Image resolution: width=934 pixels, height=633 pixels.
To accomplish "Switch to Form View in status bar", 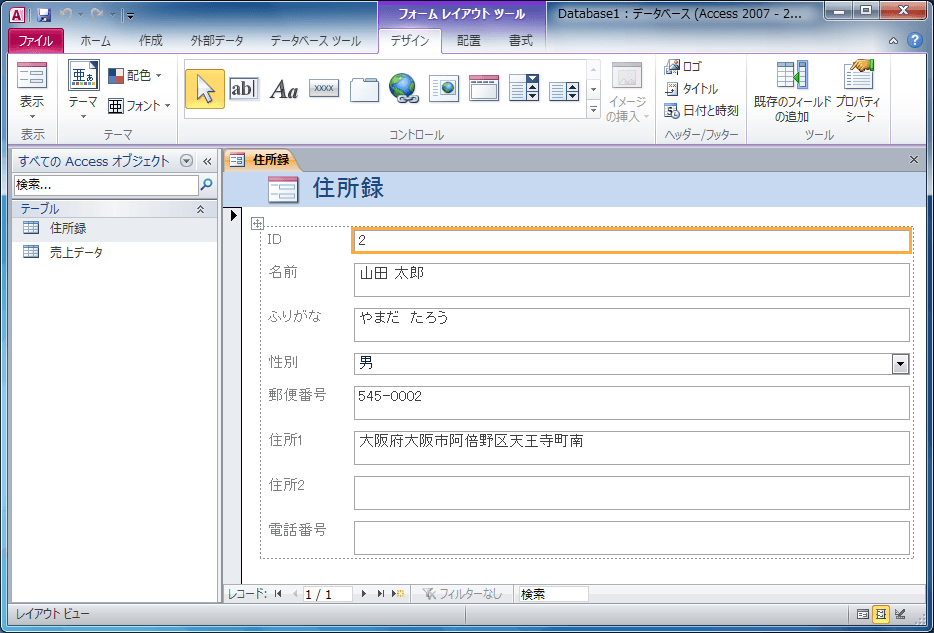I will (x=863, y=613).
